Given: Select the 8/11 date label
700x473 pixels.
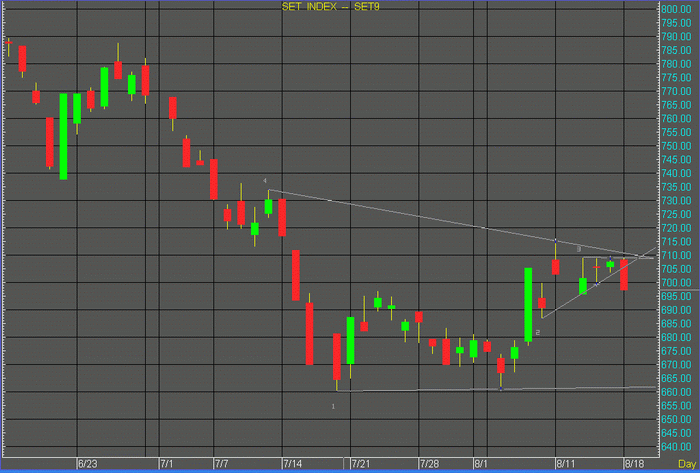Looking at the screenshot, I should [x=566, y=464].
